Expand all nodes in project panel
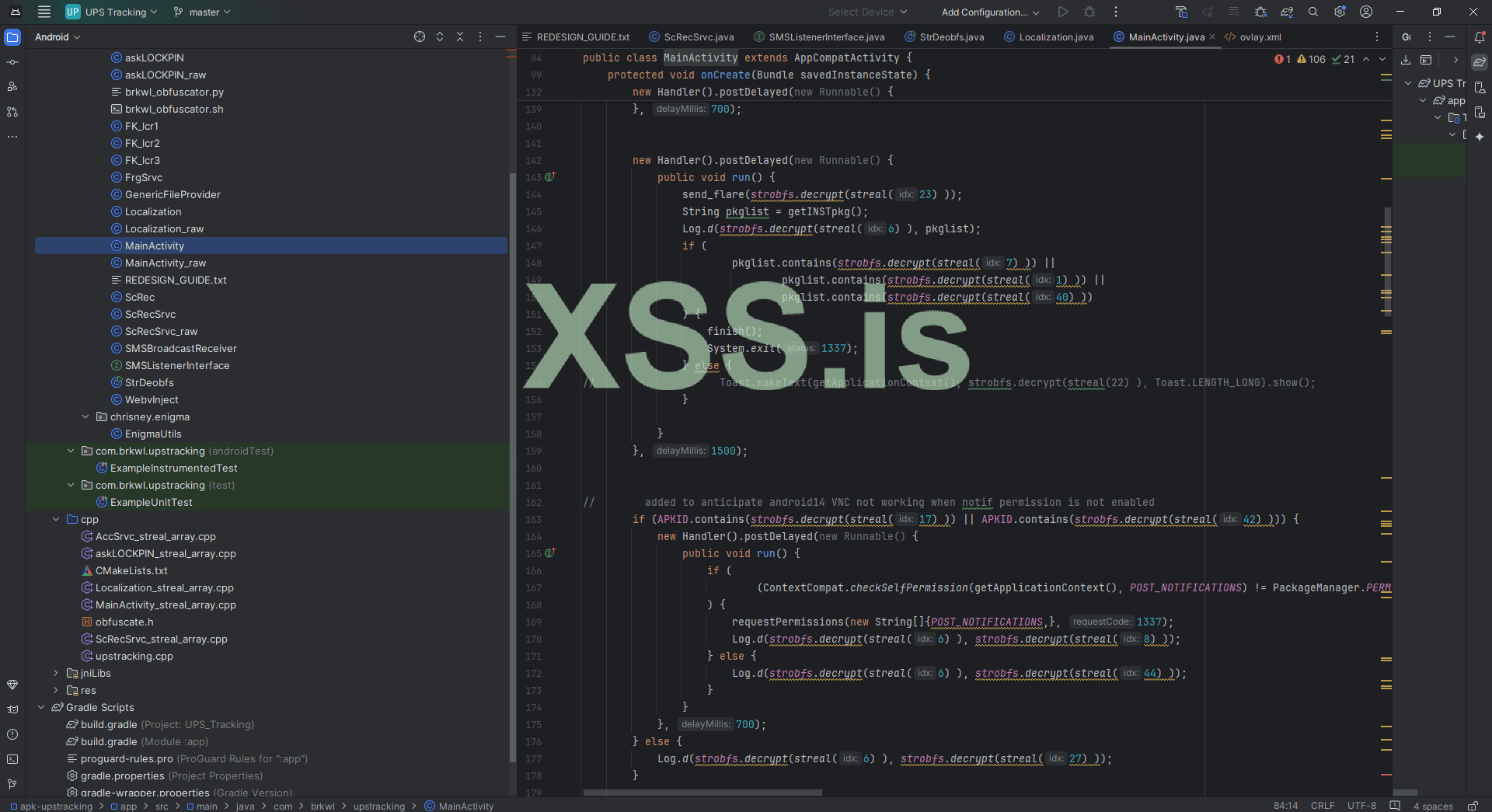 (x=440, y=37)
